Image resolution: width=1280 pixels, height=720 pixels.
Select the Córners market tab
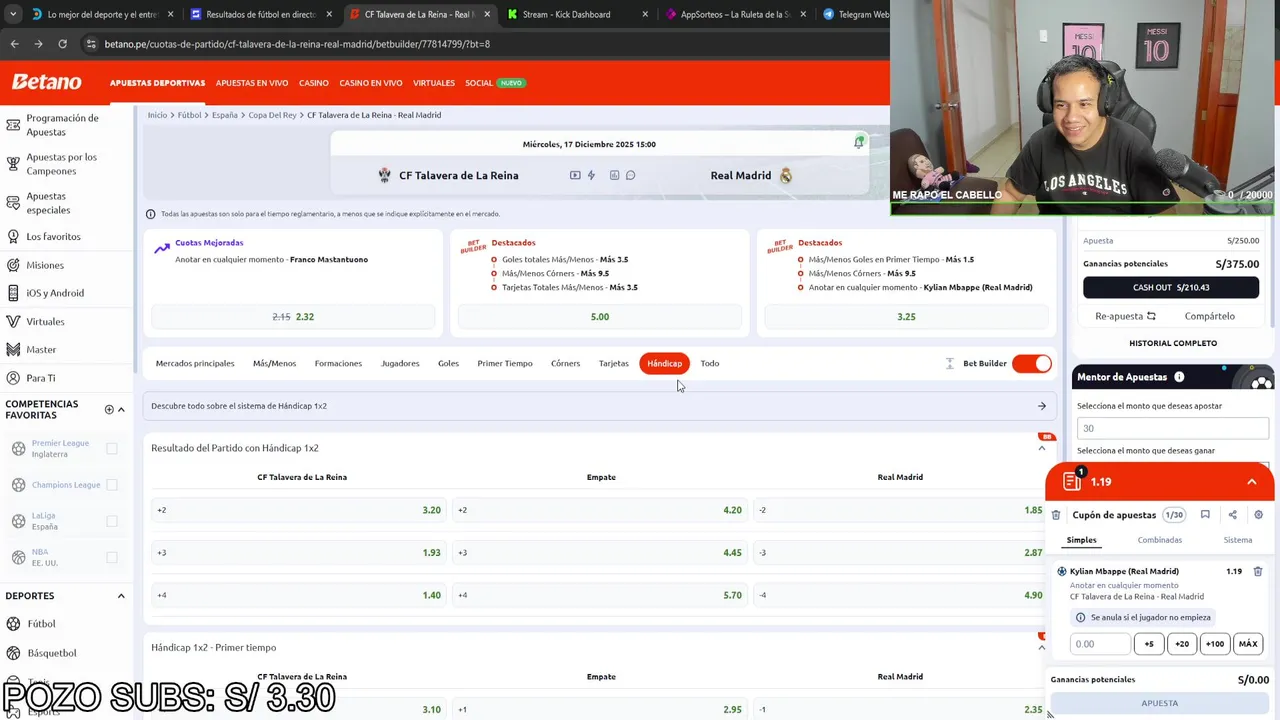pos(565,363)
